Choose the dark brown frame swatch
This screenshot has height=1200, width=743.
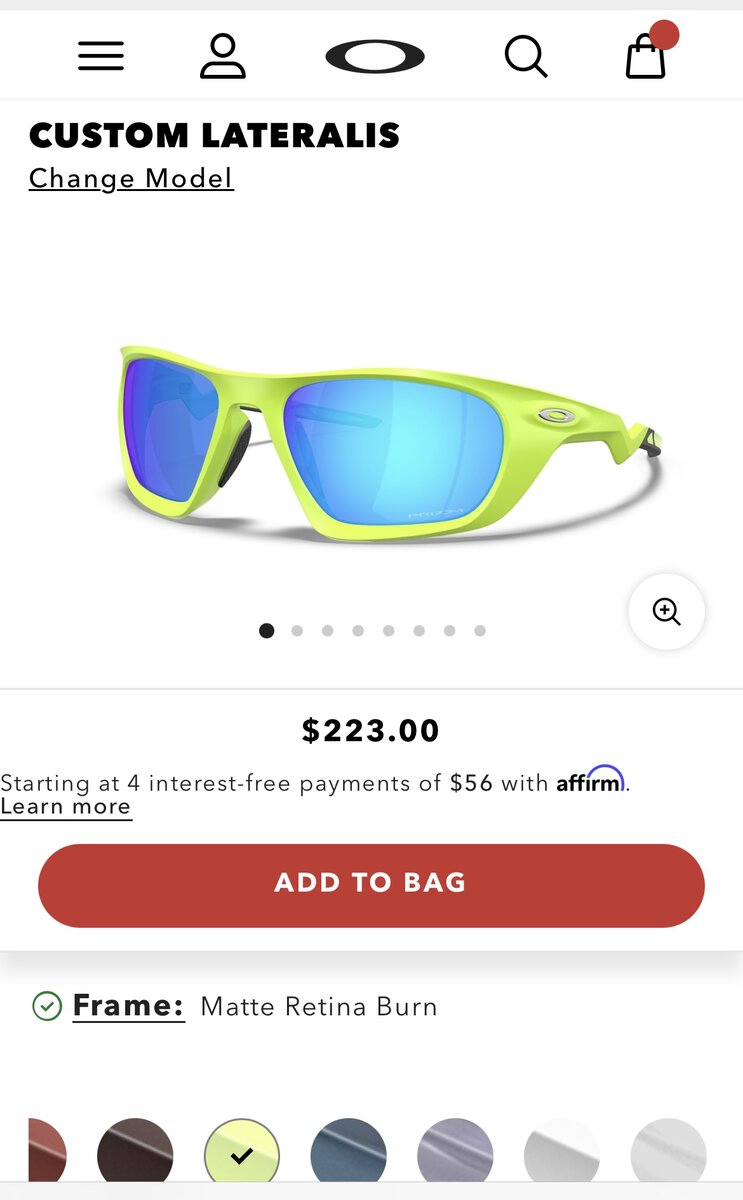(x=135, y=1156)
